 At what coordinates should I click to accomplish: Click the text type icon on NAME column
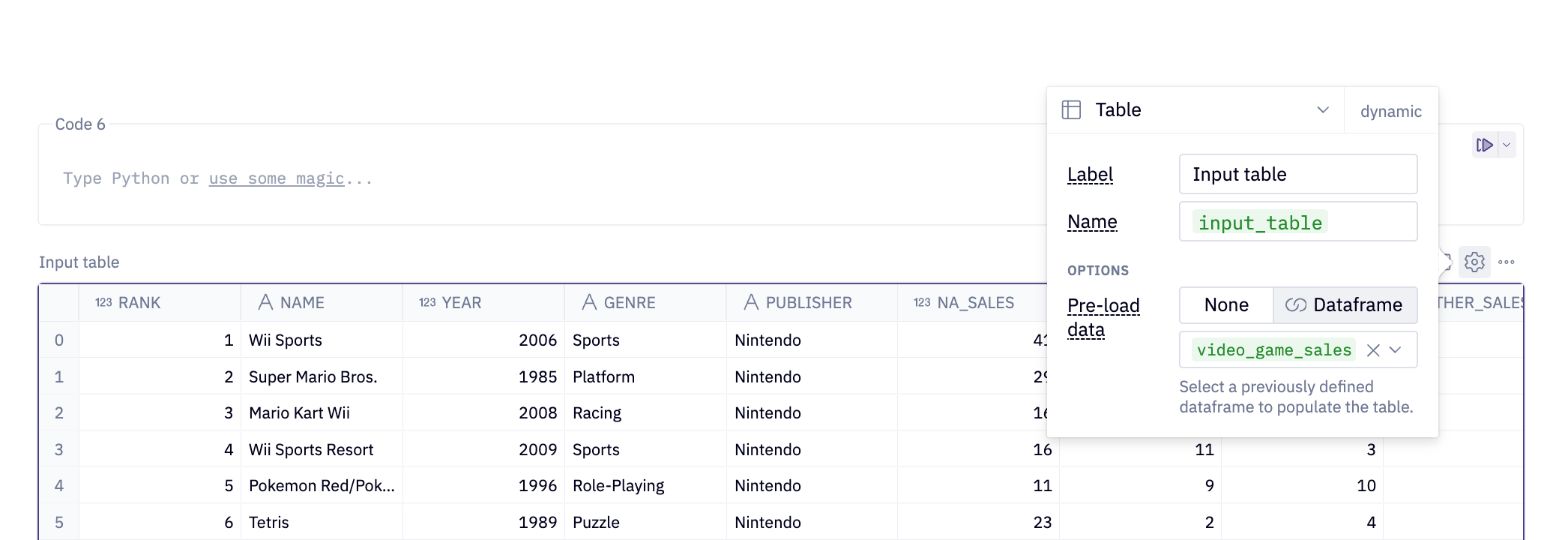265,303
